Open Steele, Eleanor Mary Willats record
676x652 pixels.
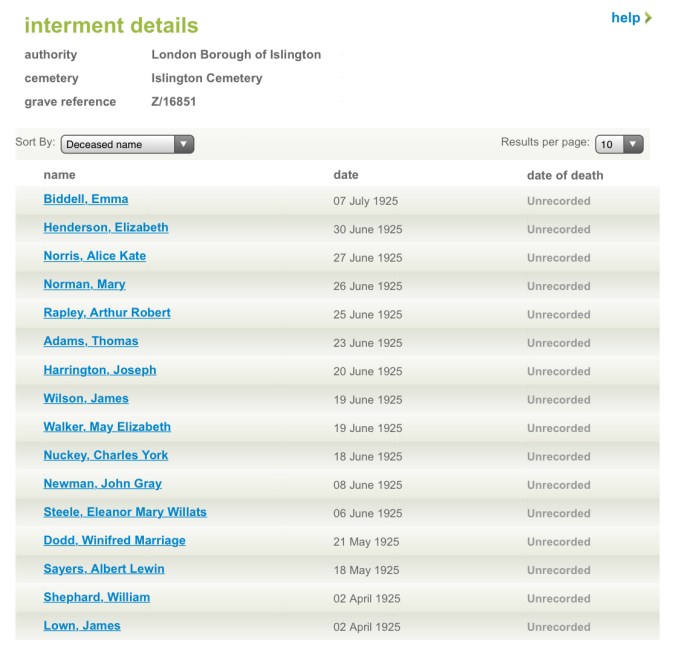125,512
